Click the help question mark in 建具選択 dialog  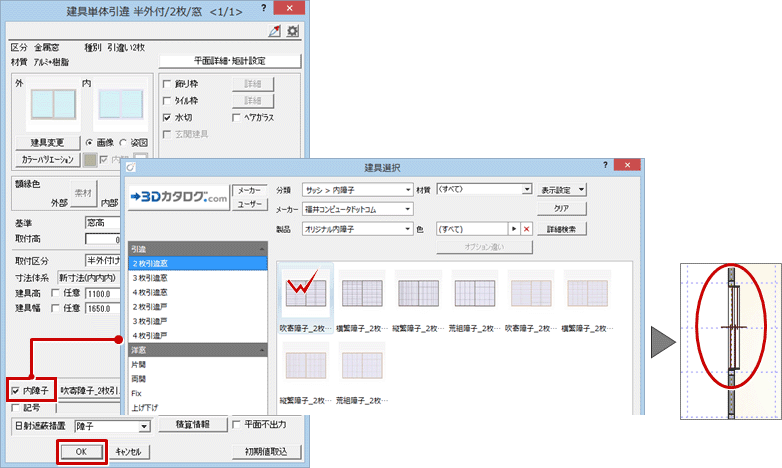click(606, 163)
